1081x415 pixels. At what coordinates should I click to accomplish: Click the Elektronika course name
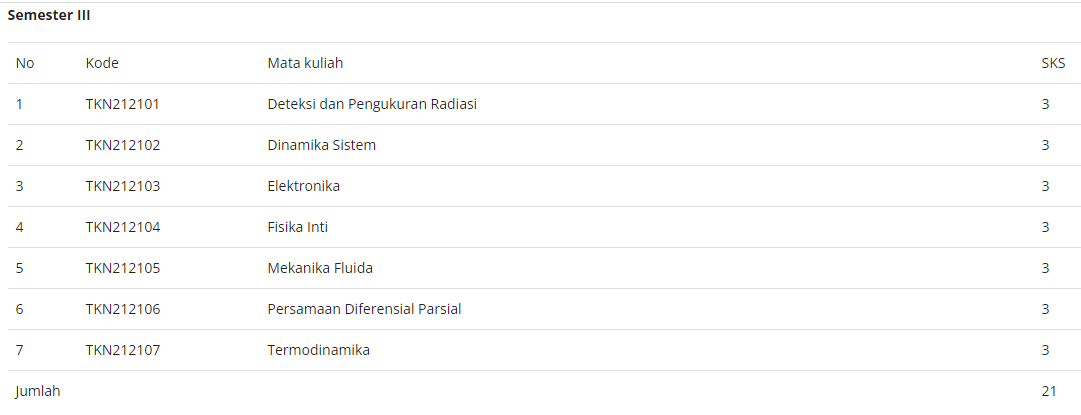(303, 186)
